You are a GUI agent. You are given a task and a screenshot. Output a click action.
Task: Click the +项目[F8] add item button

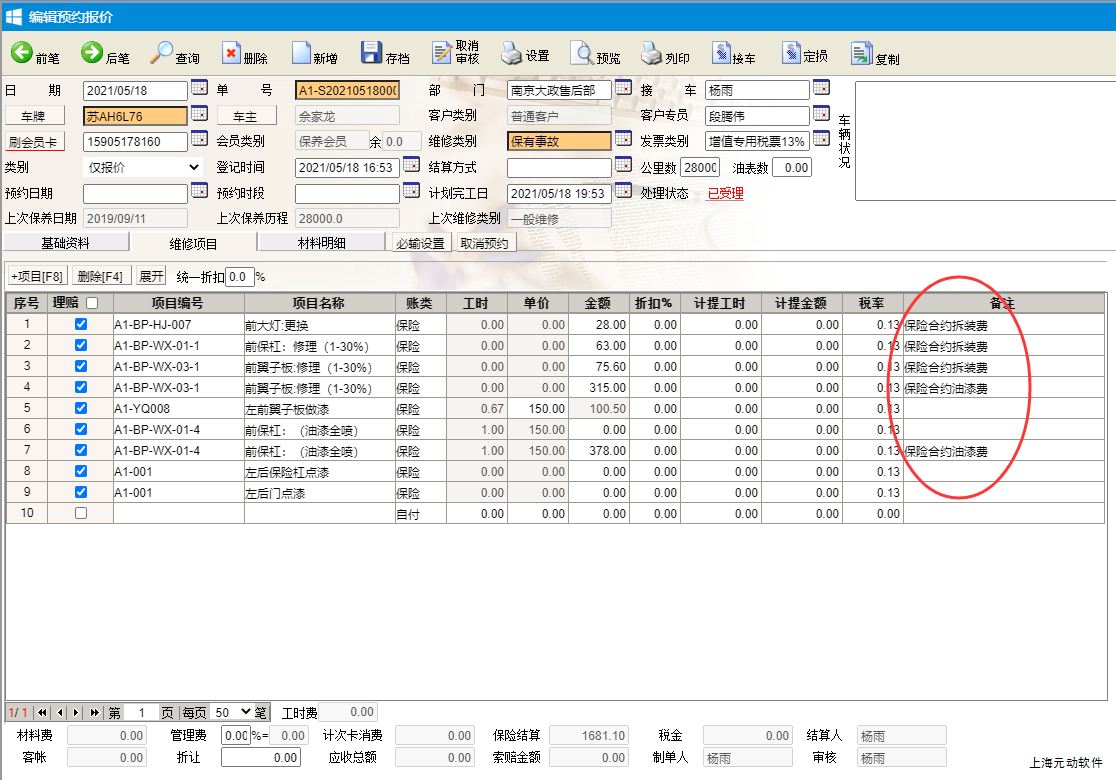[x=38, y=277]
